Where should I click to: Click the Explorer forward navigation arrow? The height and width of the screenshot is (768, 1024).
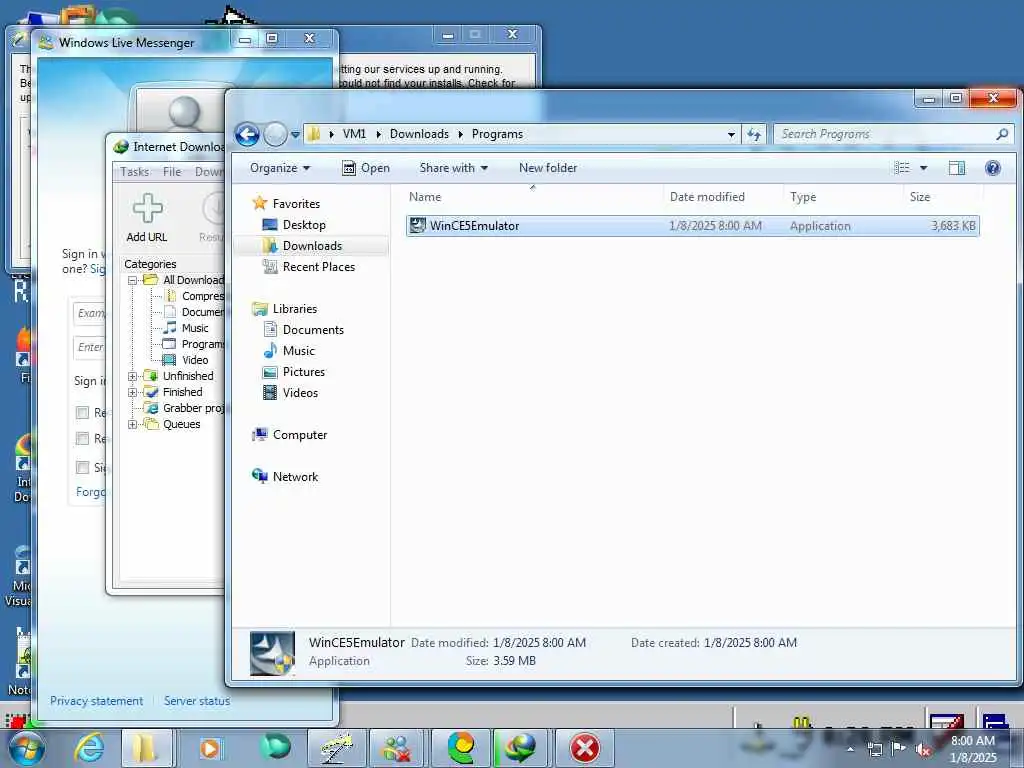click(275, 135)
